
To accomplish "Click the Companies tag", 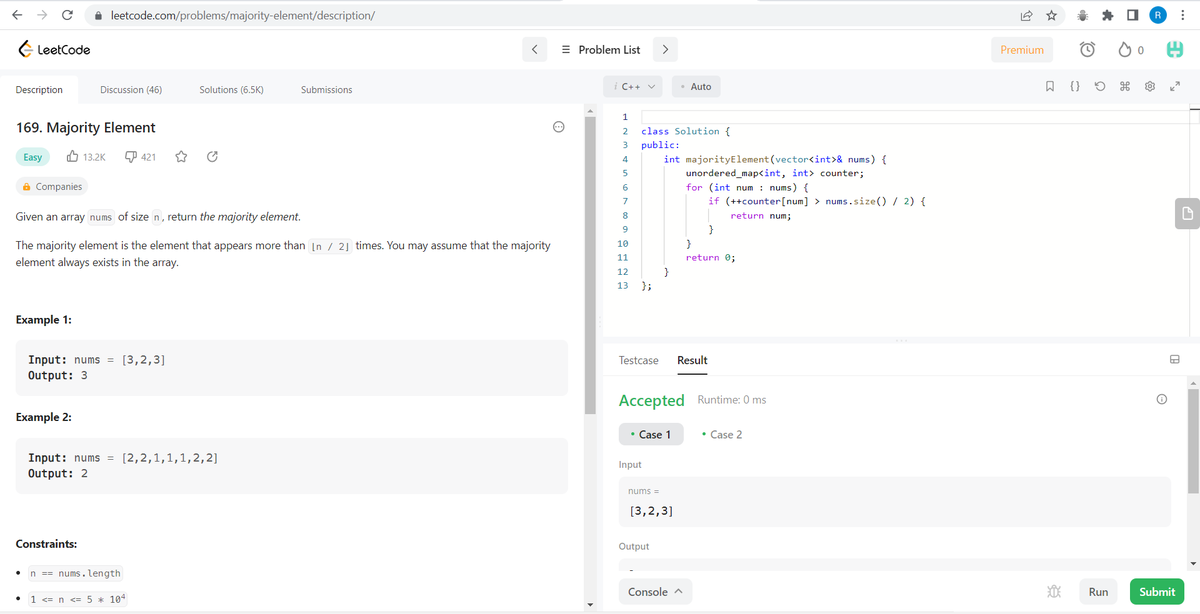I will coord(52,187).
